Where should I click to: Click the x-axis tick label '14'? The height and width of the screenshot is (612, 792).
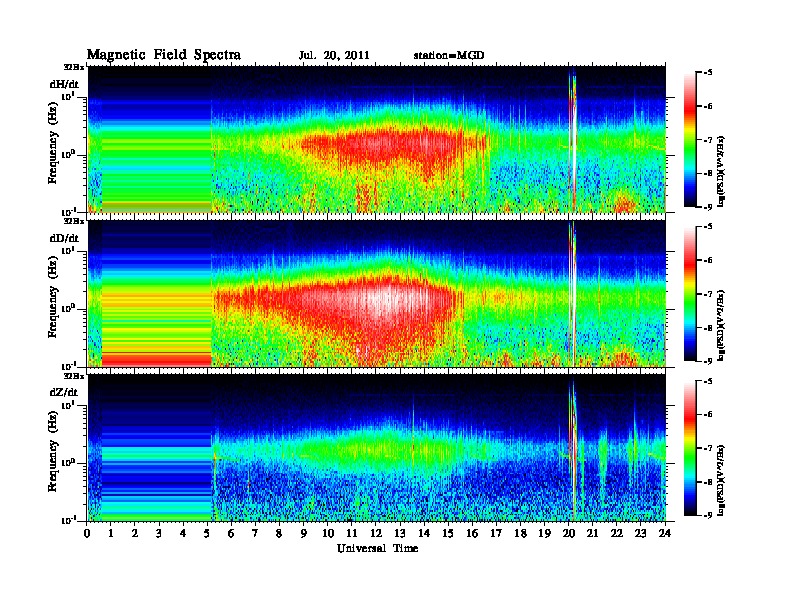point(424,533)
